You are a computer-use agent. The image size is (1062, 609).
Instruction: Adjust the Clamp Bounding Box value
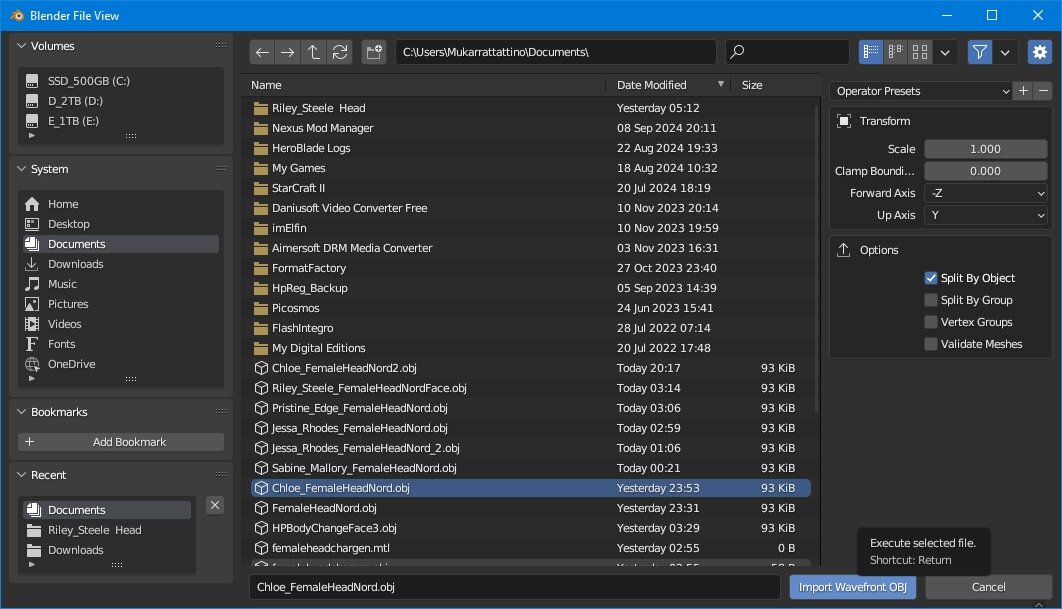(986, 171)
